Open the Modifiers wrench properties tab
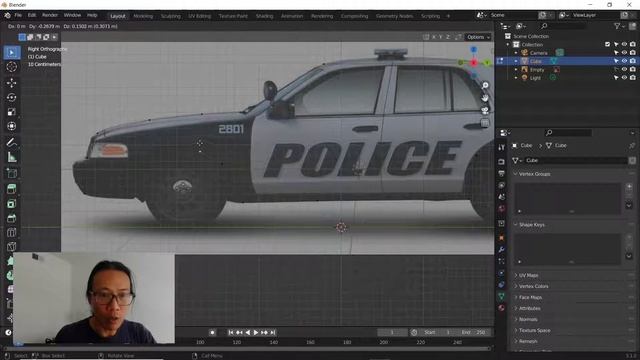640x360 pixels. coord(502,249)
